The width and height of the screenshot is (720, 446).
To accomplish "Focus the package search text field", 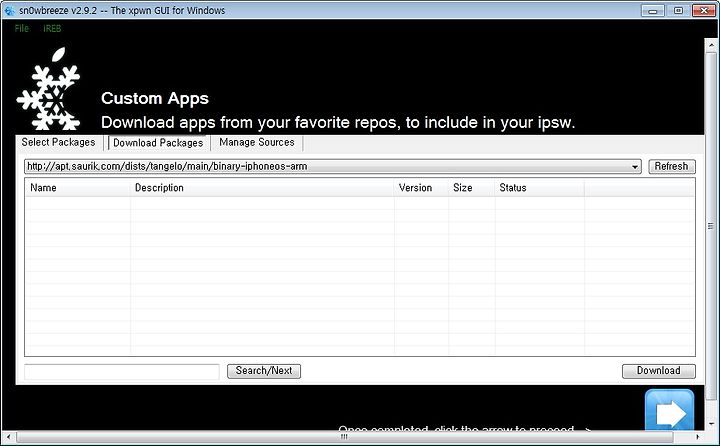I will (122, 371).
